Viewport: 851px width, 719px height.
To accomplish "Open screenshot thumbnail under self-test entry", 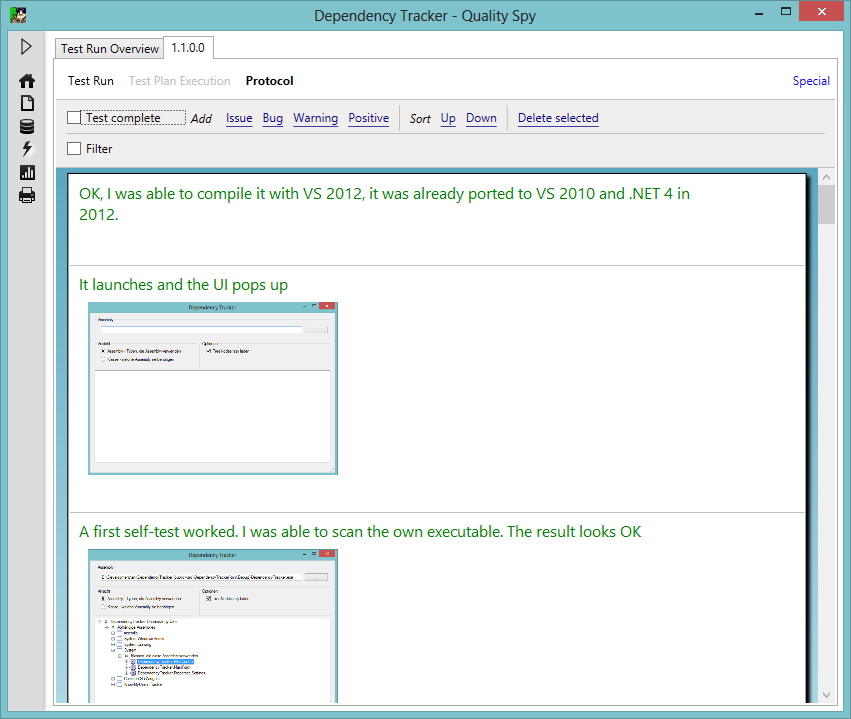I will pyautogui.click(x=213, y=626).
